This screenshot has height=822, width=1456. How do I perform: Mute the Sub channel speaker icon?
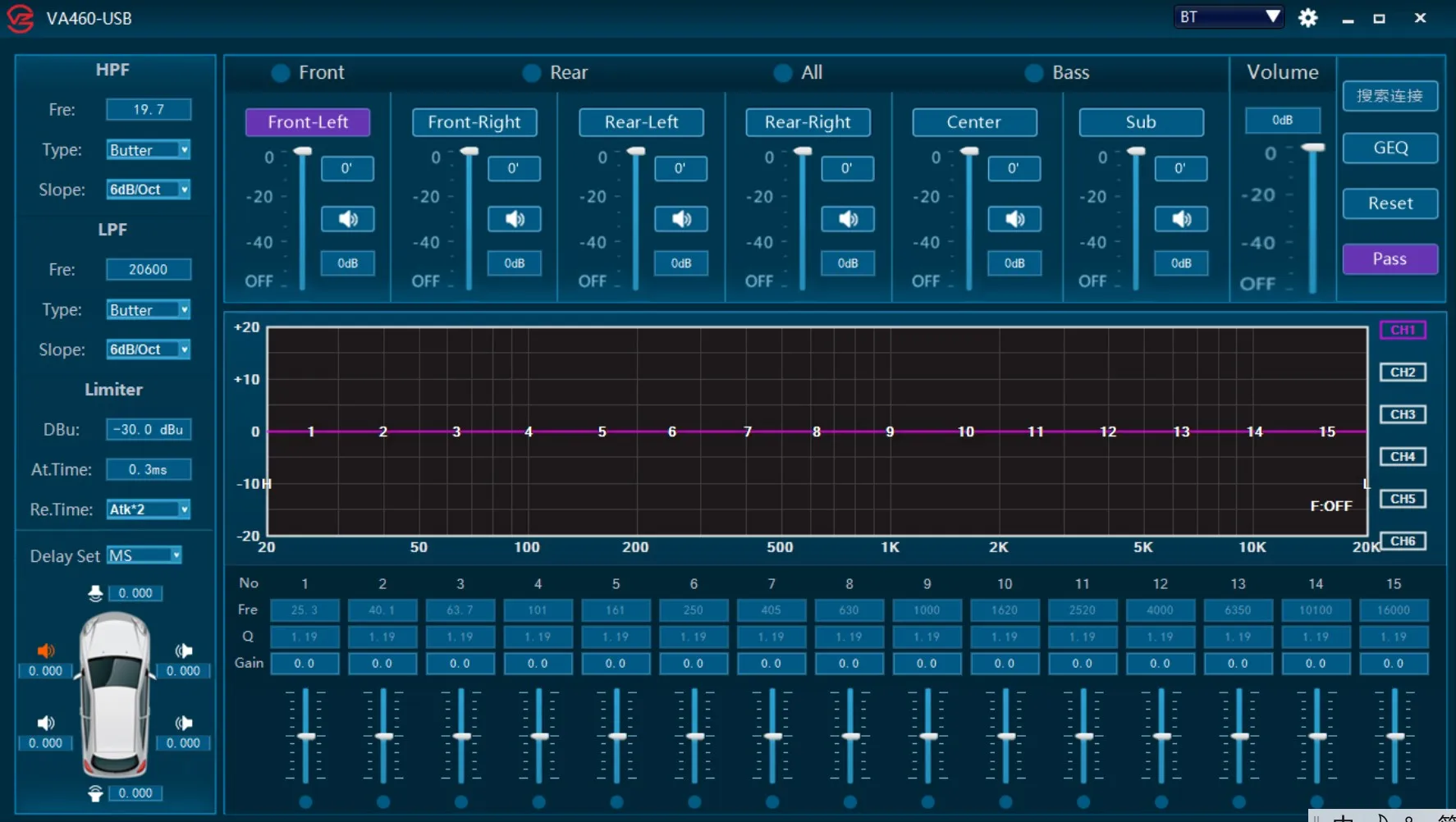tap(1181, 219)
